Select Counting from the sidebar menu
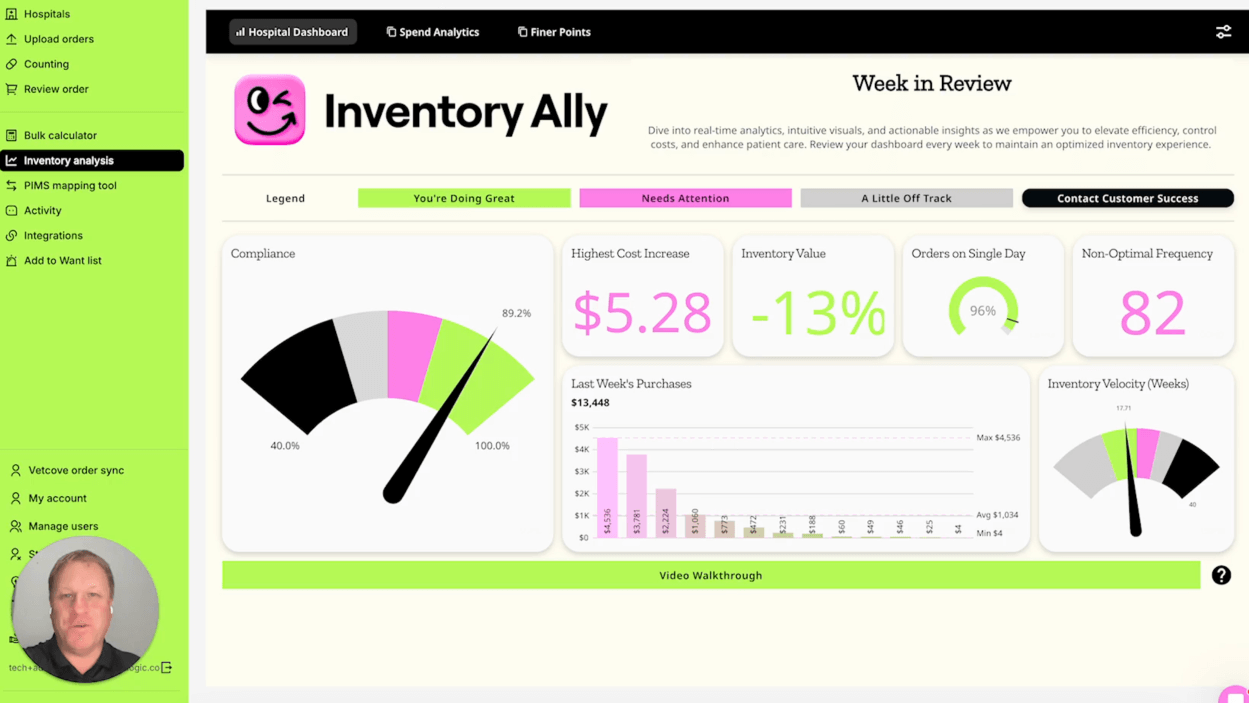This screenshot has height=703, width=1249. point(46,64)
